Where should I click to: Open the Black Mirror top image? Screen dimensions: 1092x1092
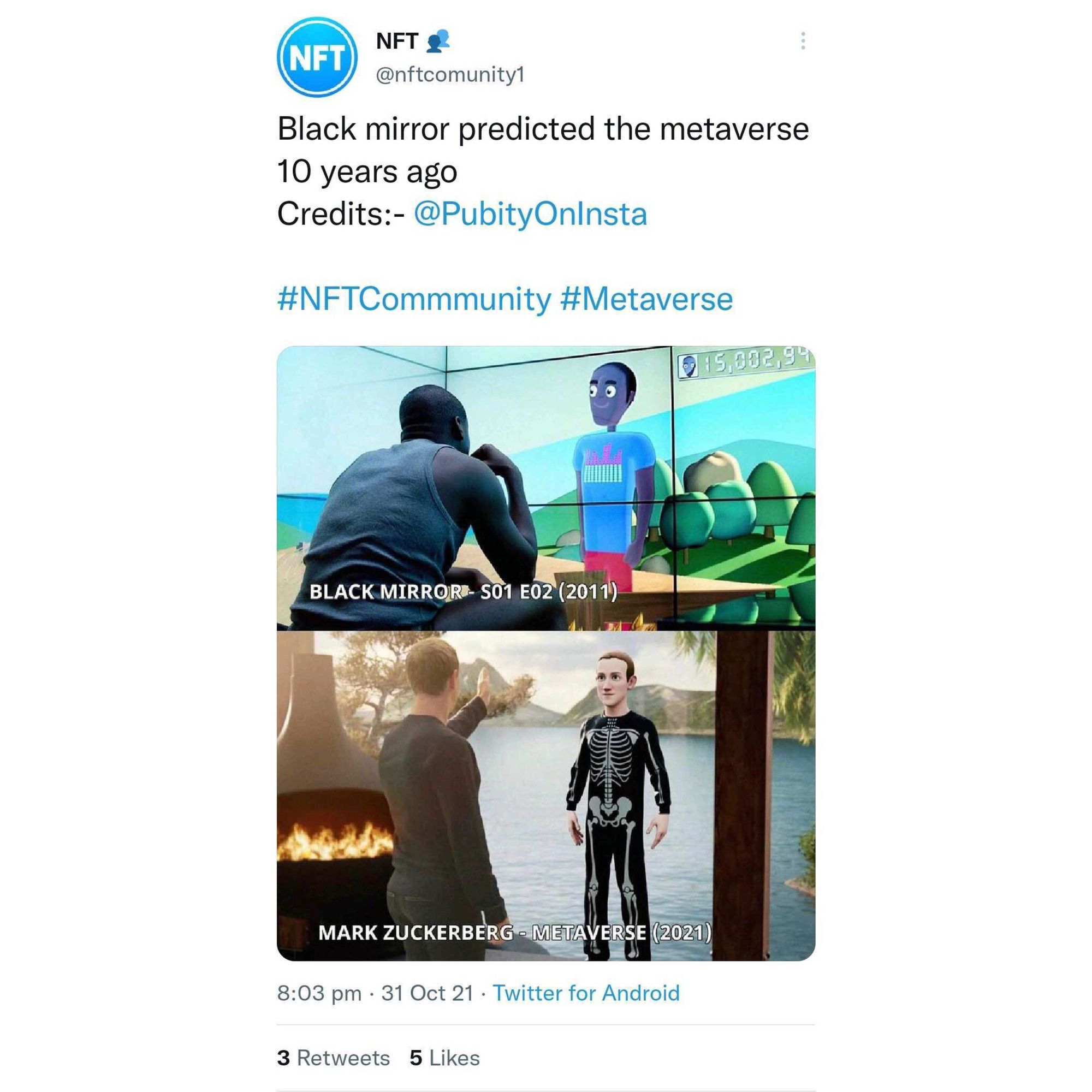pyautogui.click(x=546, y=488)
